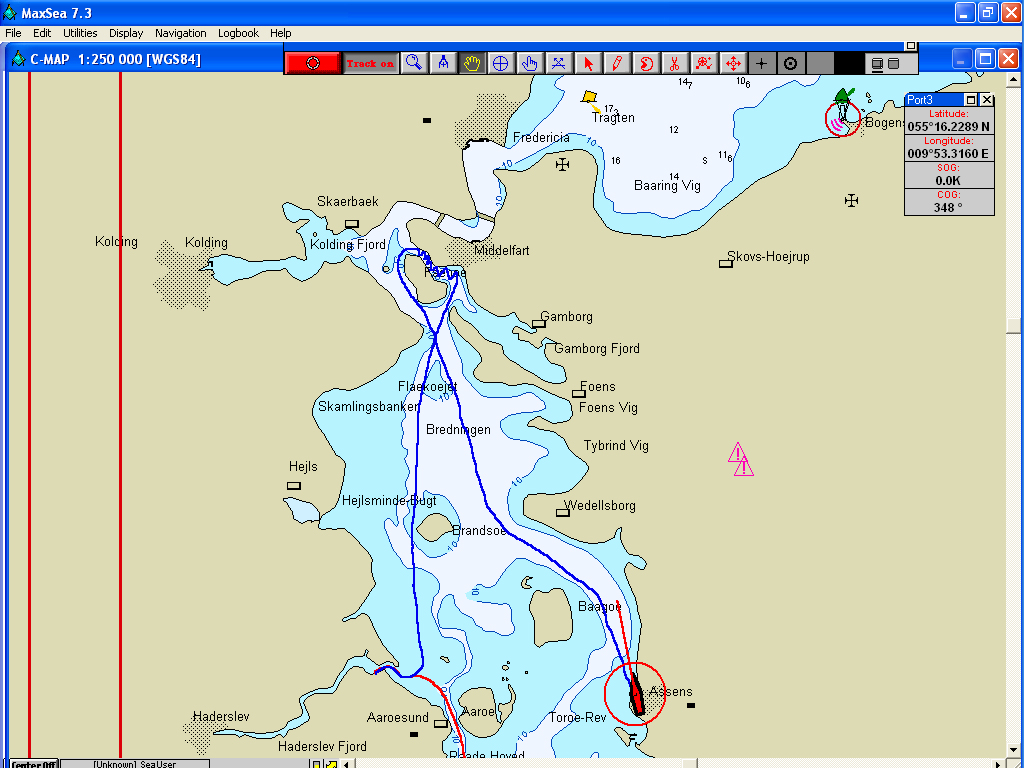Open the Navigation menu
The image size is (1024, 768).
pyautogui.click(x=181, y=33)
